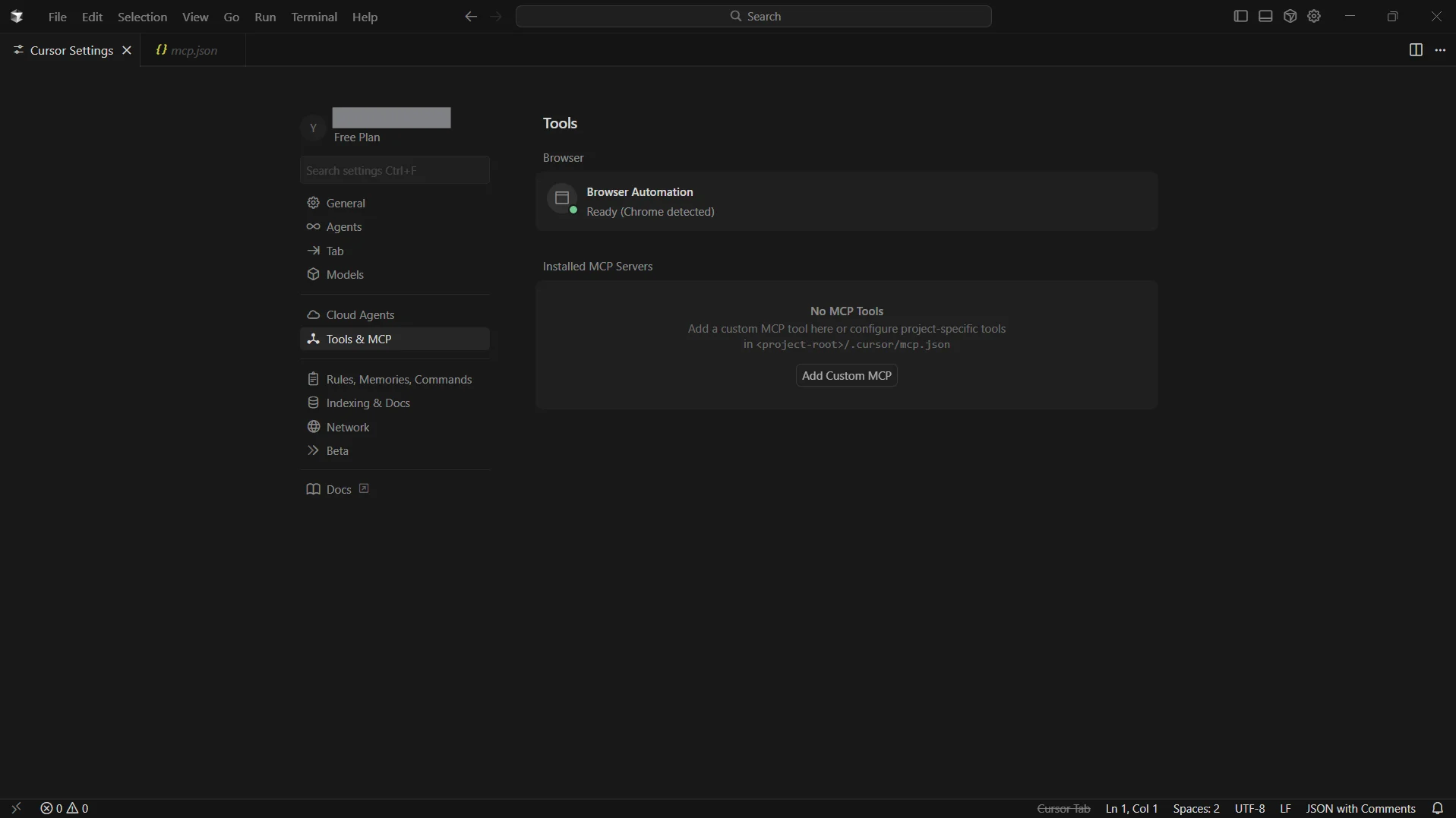Open the Docs external link

pyautogui.click(x=338, y=490)
